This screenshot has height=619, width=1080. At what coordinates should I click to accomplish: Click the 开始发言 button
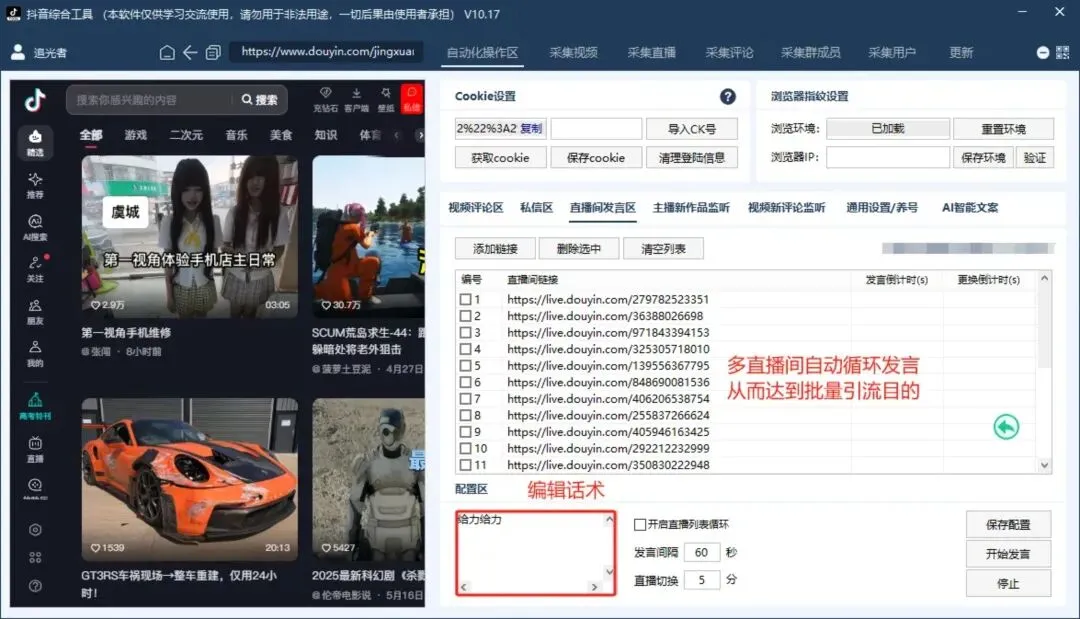coord(1008,554)
